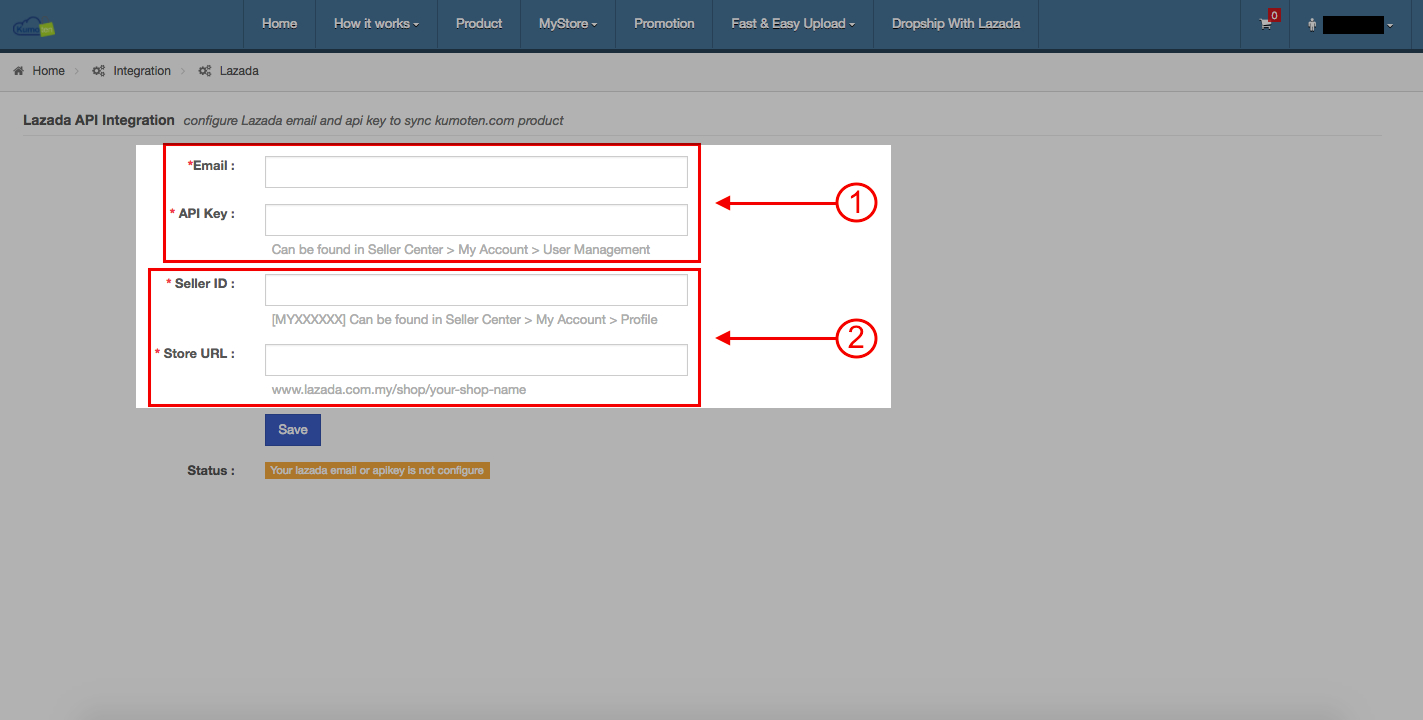Click the gears icon beside Lazada

click(205, 71)
